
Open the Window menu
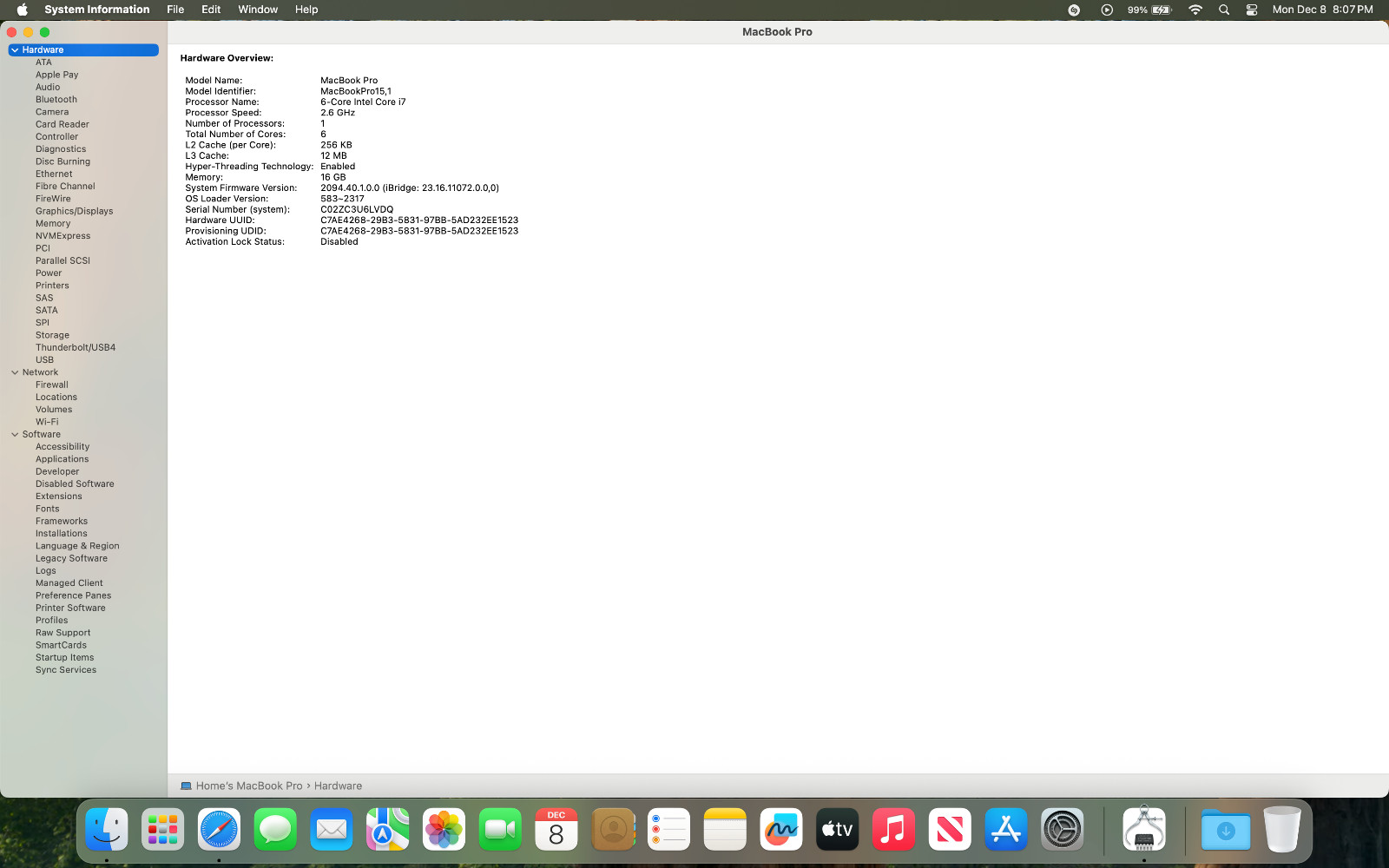258,10
